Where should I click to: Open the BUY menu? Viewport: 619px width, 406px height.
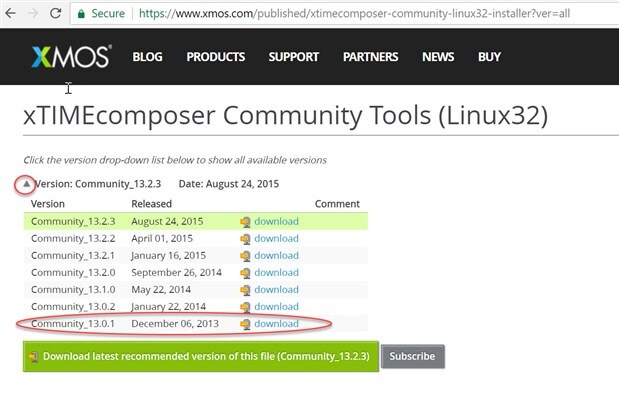[x=489, y=57]
